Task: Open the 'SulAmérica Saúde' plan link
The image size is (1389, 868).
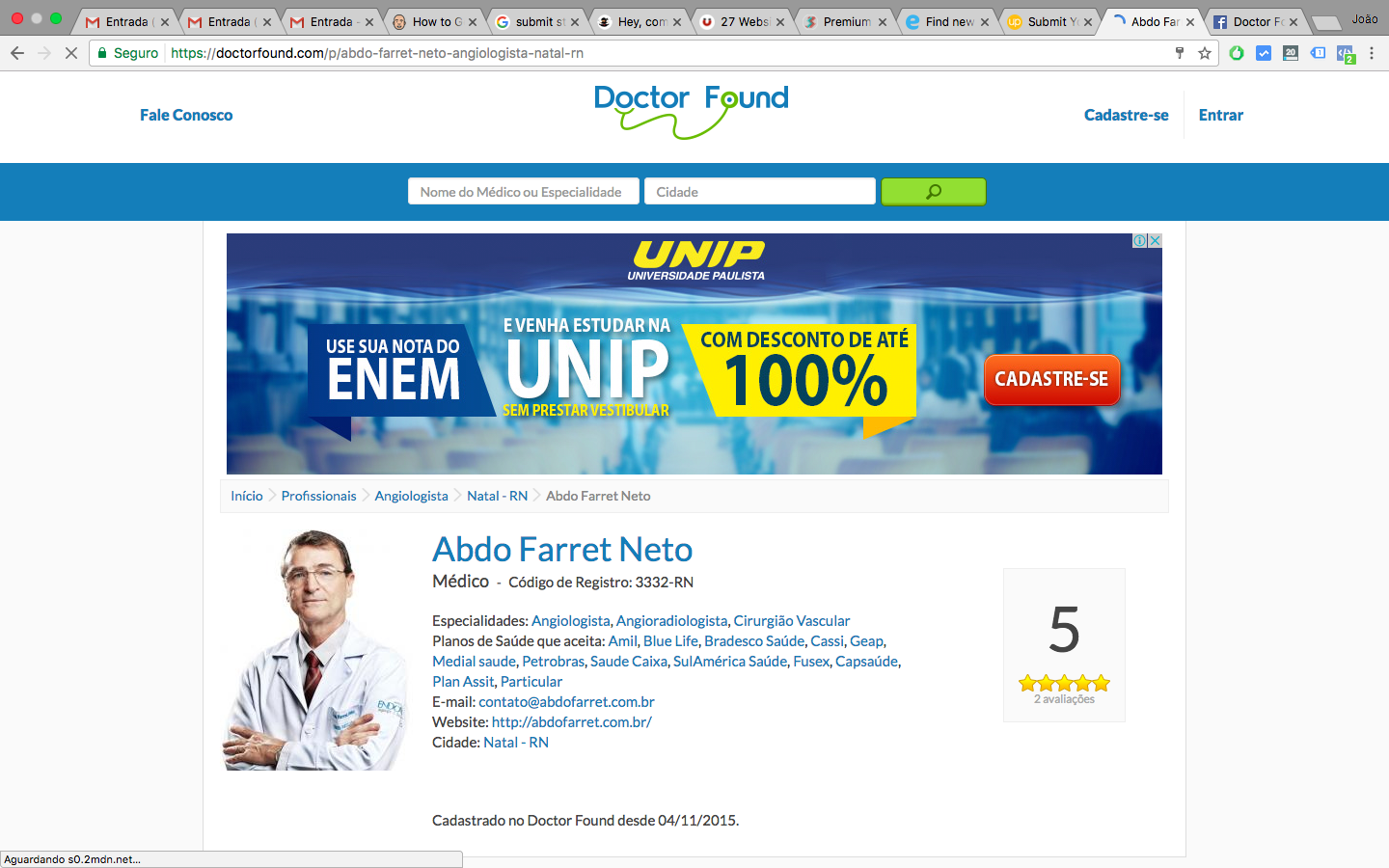Action: click(x=730, y=662)
